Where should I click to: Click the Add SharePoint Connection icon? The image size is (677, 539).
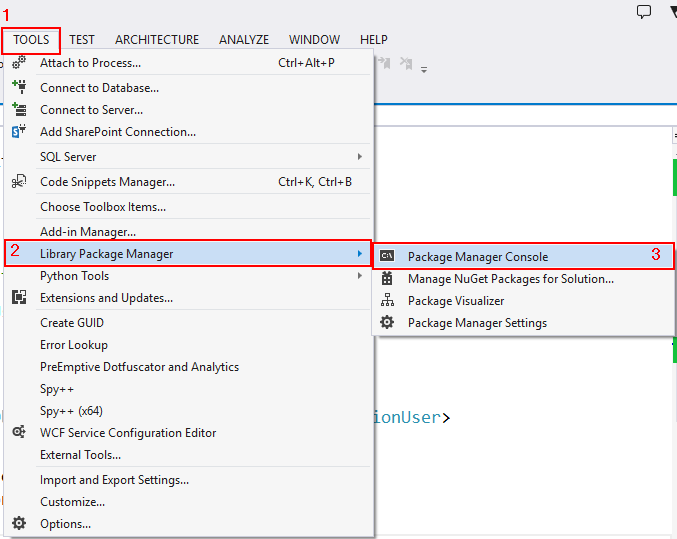tap(19, 132)
